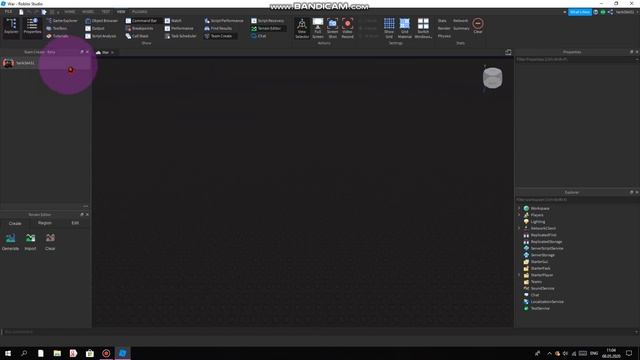
Task: Open Switch Windows dropdown
Action: click(423, 28)
